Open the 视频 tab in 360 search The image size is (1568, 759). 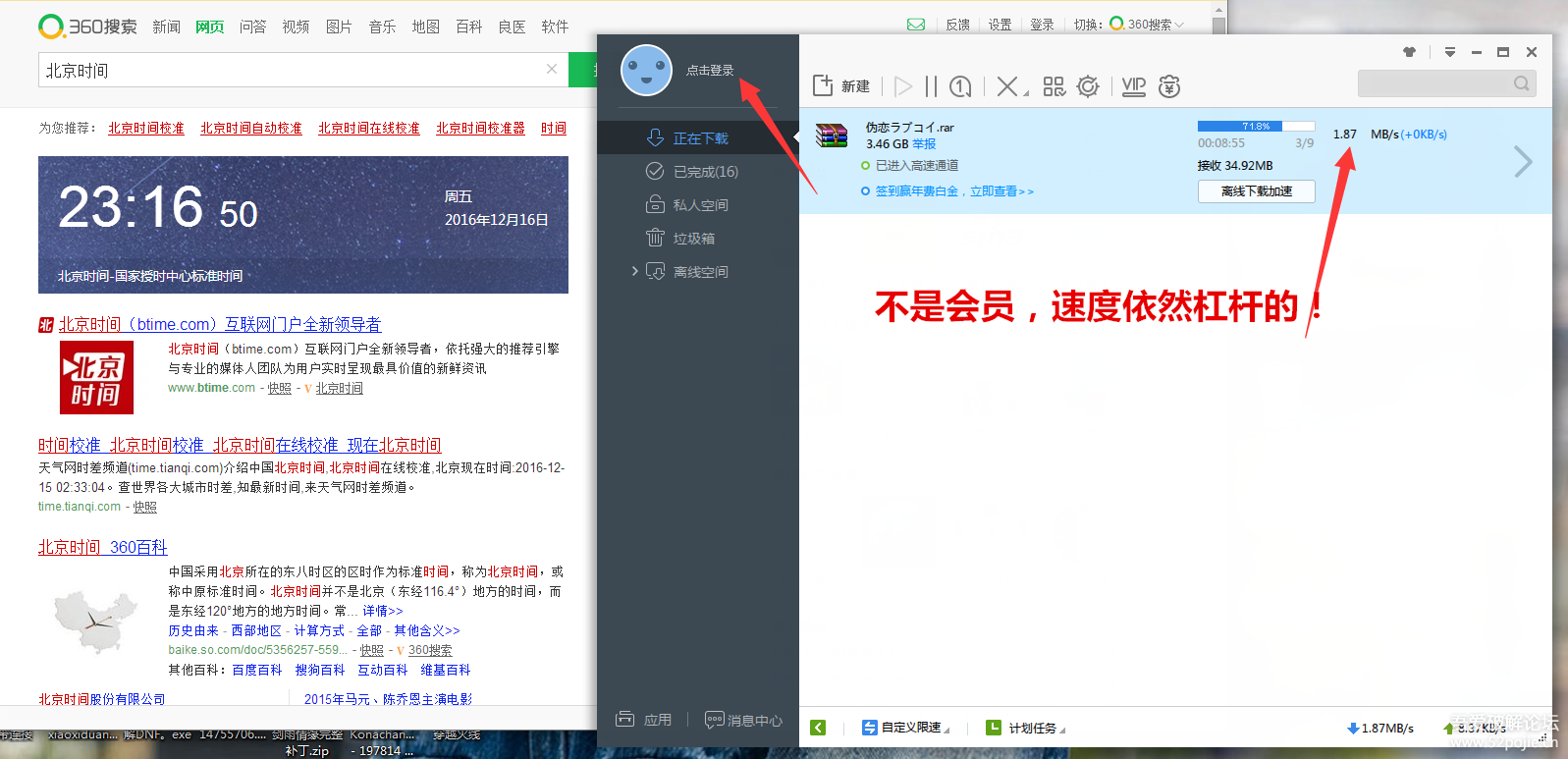[296, 27]
